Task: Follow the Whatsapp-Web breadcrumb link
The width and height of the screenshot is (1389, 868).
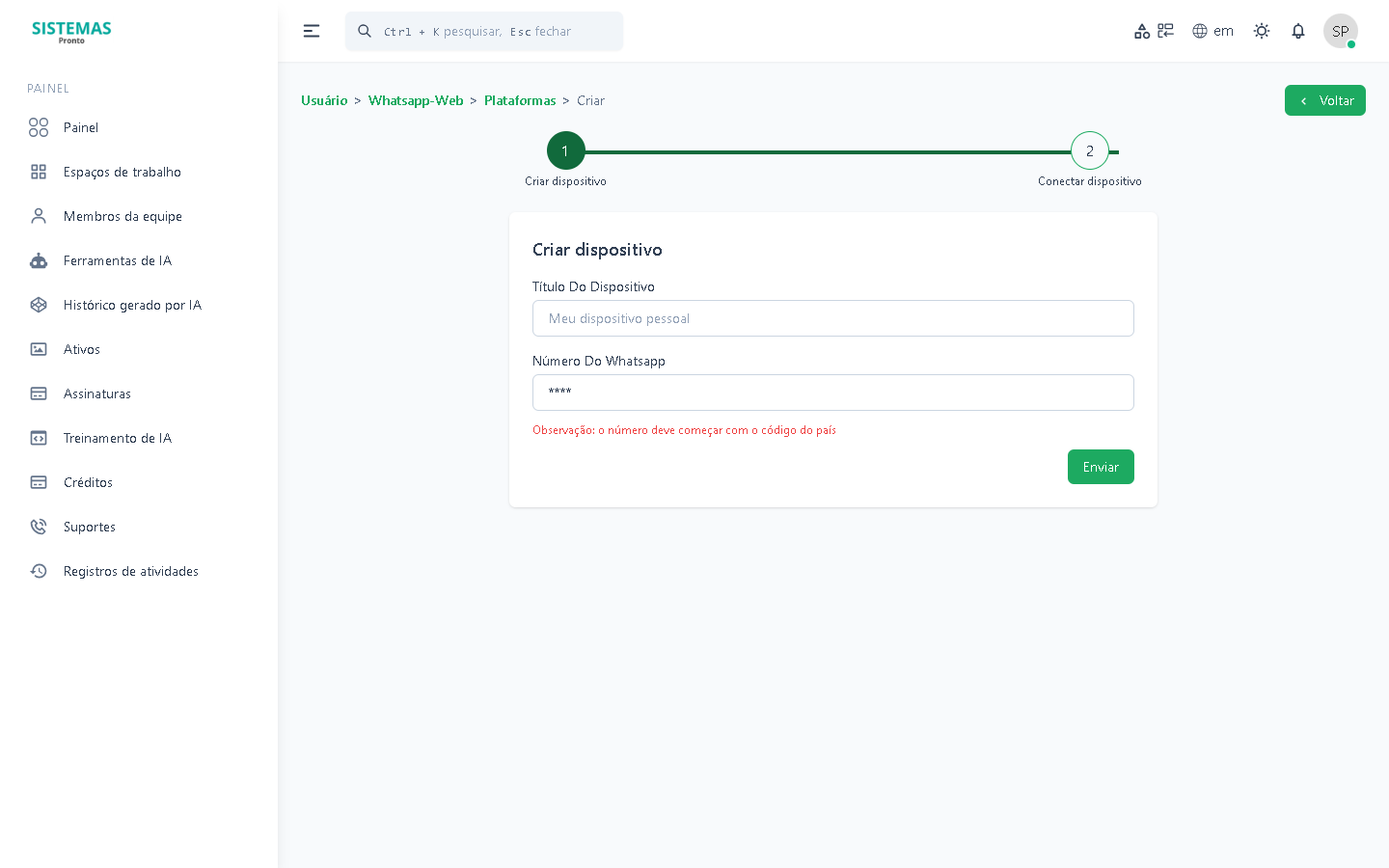Action: click(x=416, y=100)
